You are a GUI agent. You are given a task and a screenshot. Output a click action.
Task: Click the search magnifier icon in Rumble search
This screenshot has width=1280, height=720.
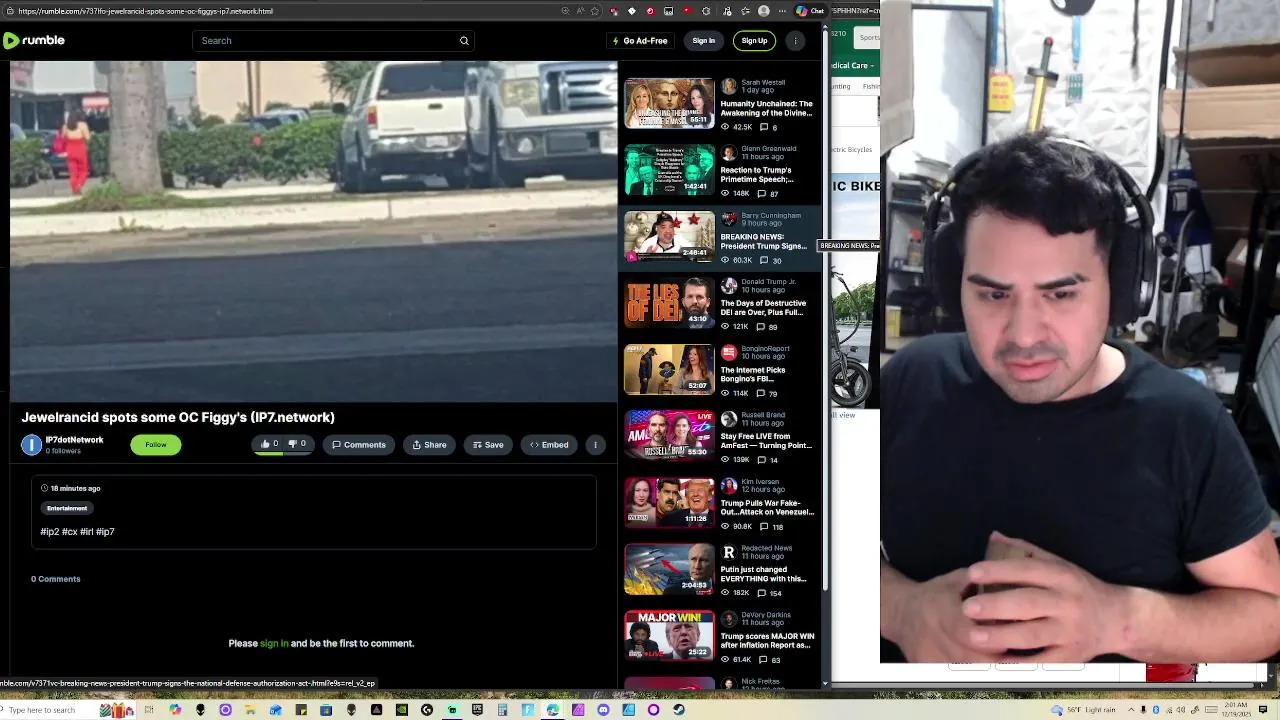coord(464,41)
